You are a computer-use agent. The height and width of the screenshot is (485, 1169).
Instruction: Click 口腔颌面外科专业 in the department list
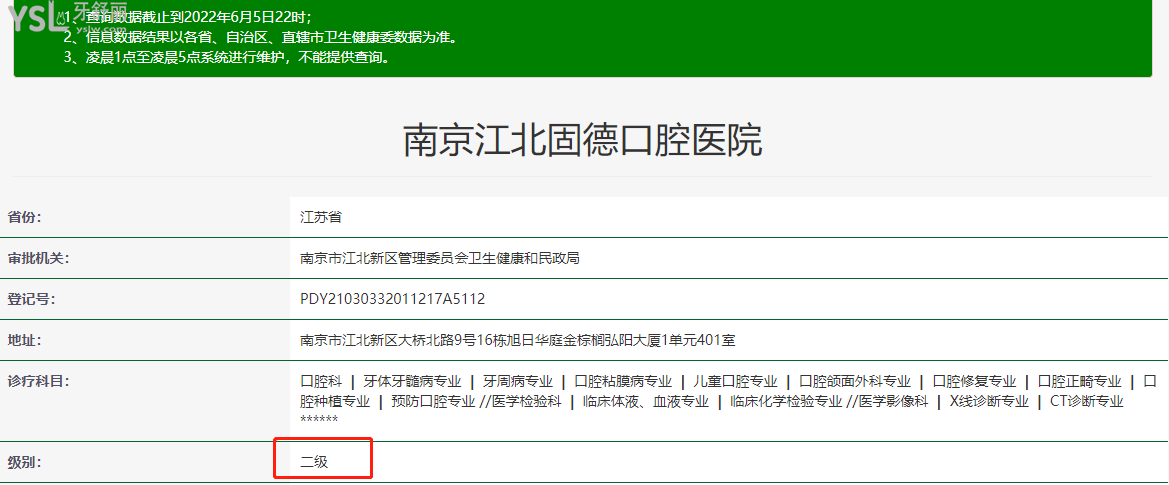[x=854, y=381]
